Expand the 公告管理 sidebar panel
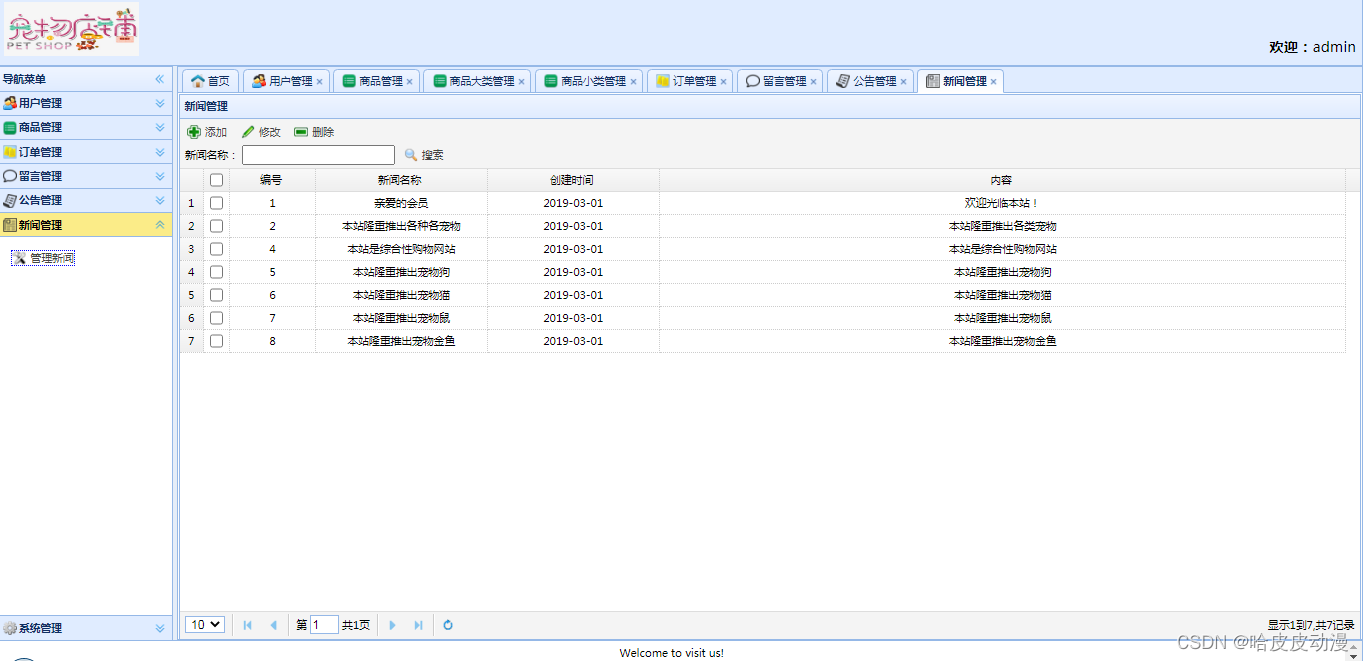The width and height of the screenshot is (1363, 661). coord(160,200)
